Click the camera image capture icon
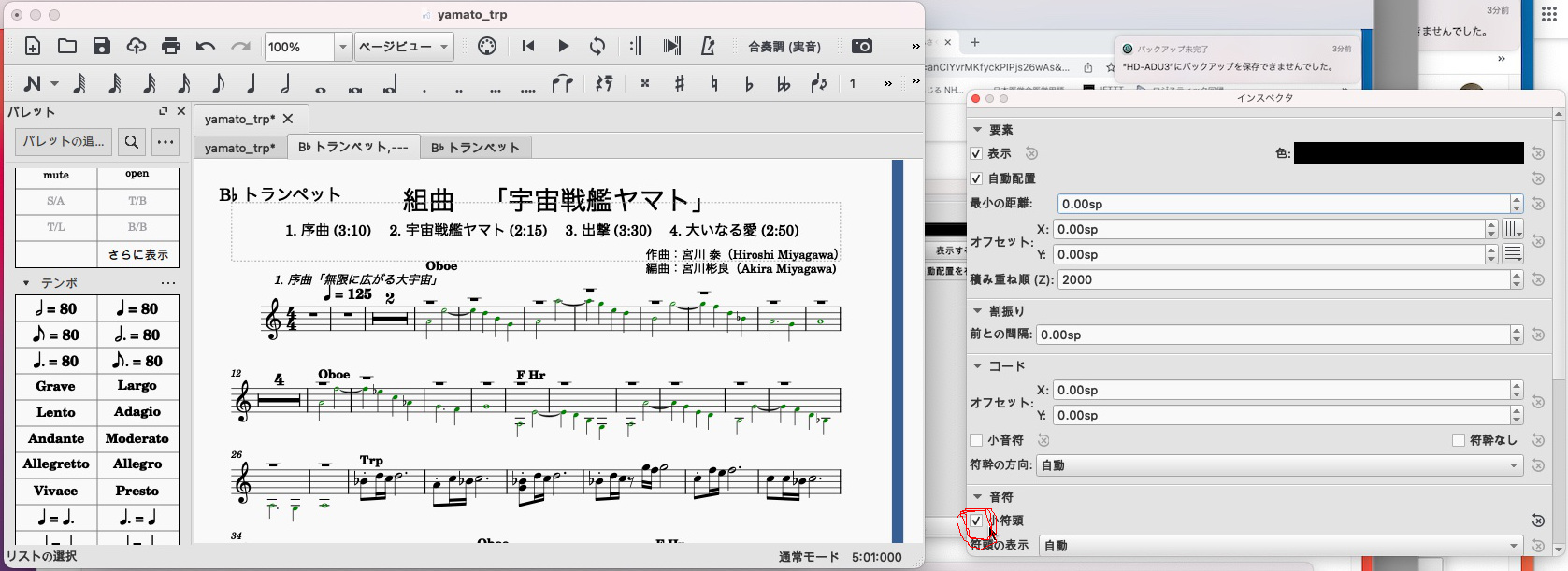Image resolution: width=1568 pixels, height=571 pixels. [862, 47]
